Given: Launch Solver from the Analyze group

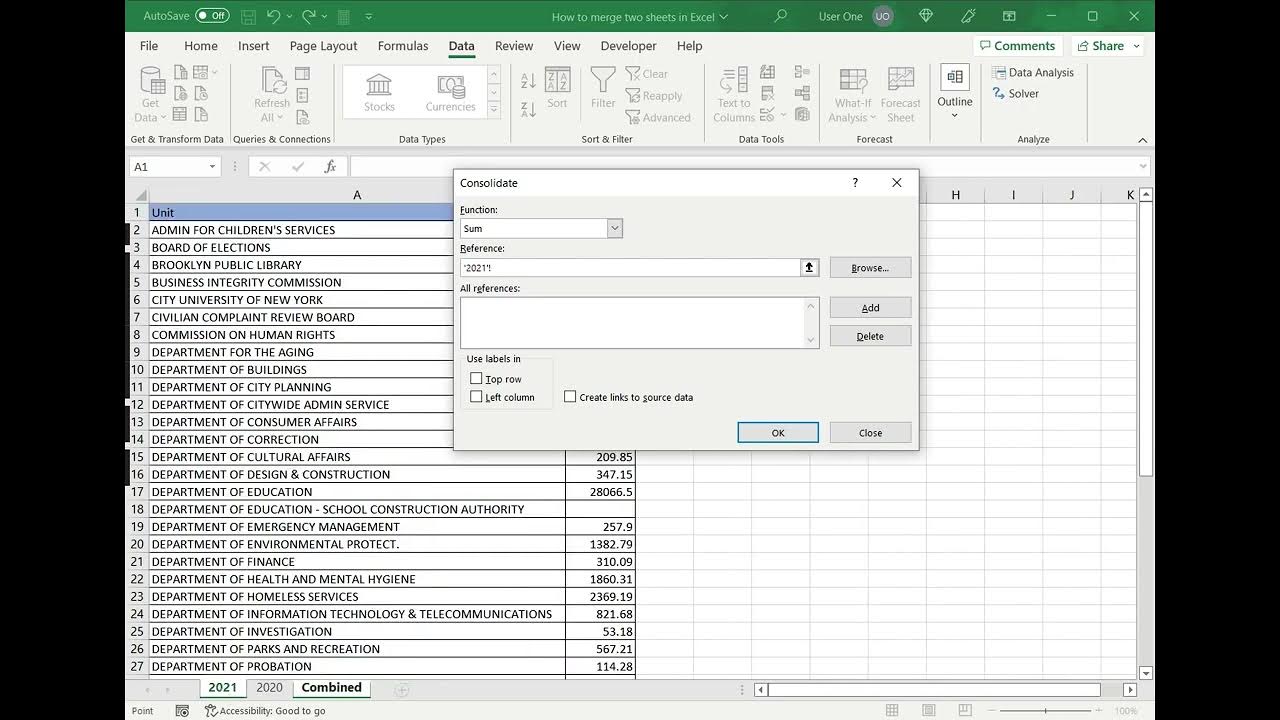Looking at the screenshot, I should coord(1016,94).
